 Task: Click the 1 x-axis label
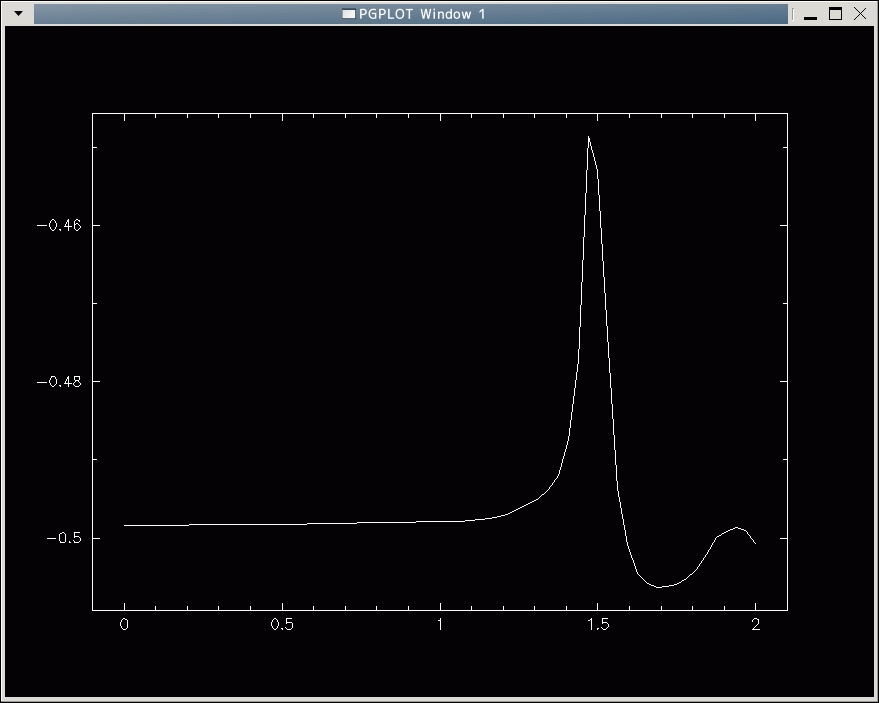click(440, 625)
